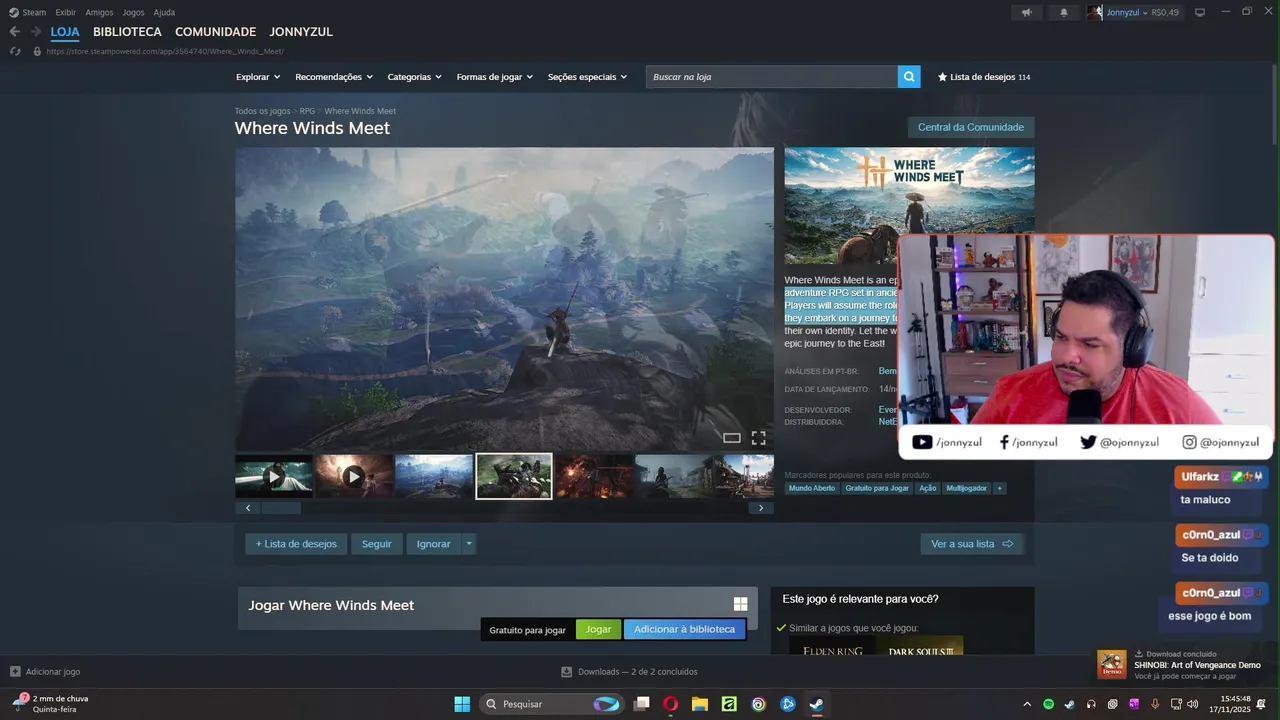
Task: Click the Steam icon in the taskbar
Action: [817, 704]
